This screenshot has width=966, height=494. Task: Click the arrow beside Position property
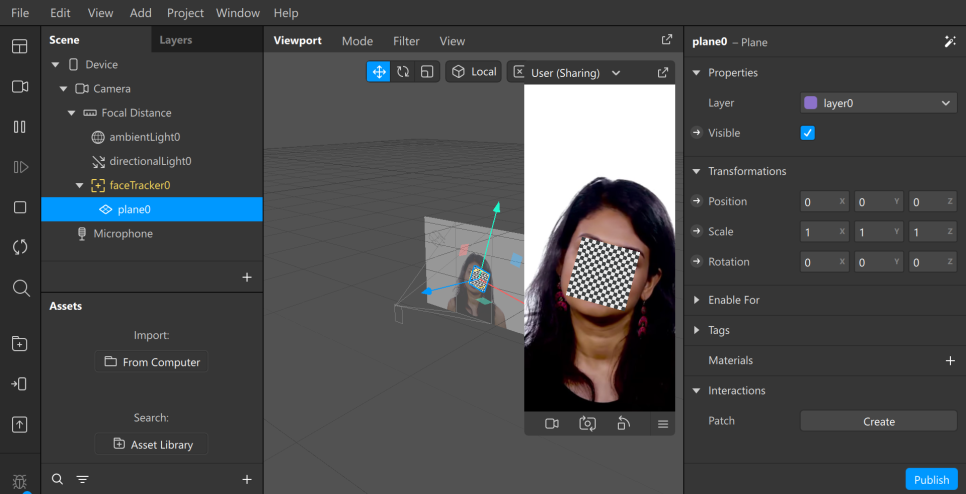[697, 201]
